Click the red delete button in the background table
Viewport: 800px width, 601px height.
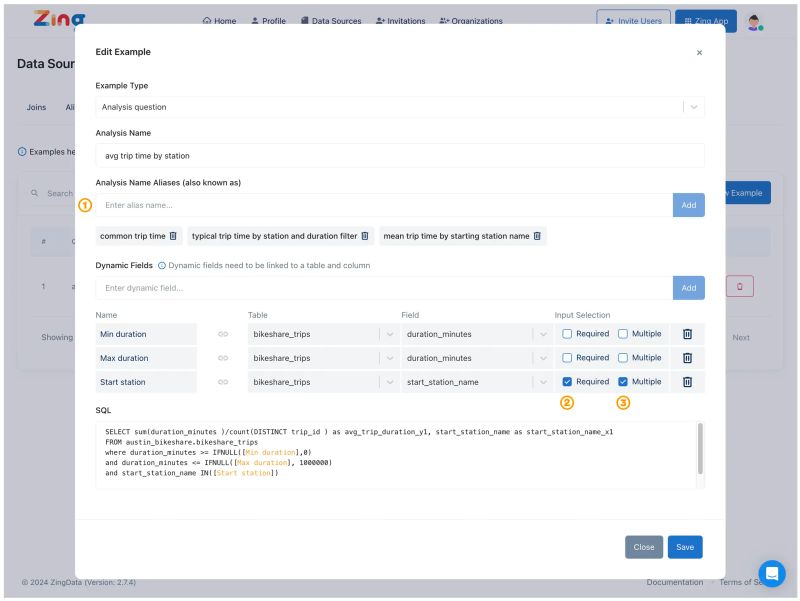[739, 286]
